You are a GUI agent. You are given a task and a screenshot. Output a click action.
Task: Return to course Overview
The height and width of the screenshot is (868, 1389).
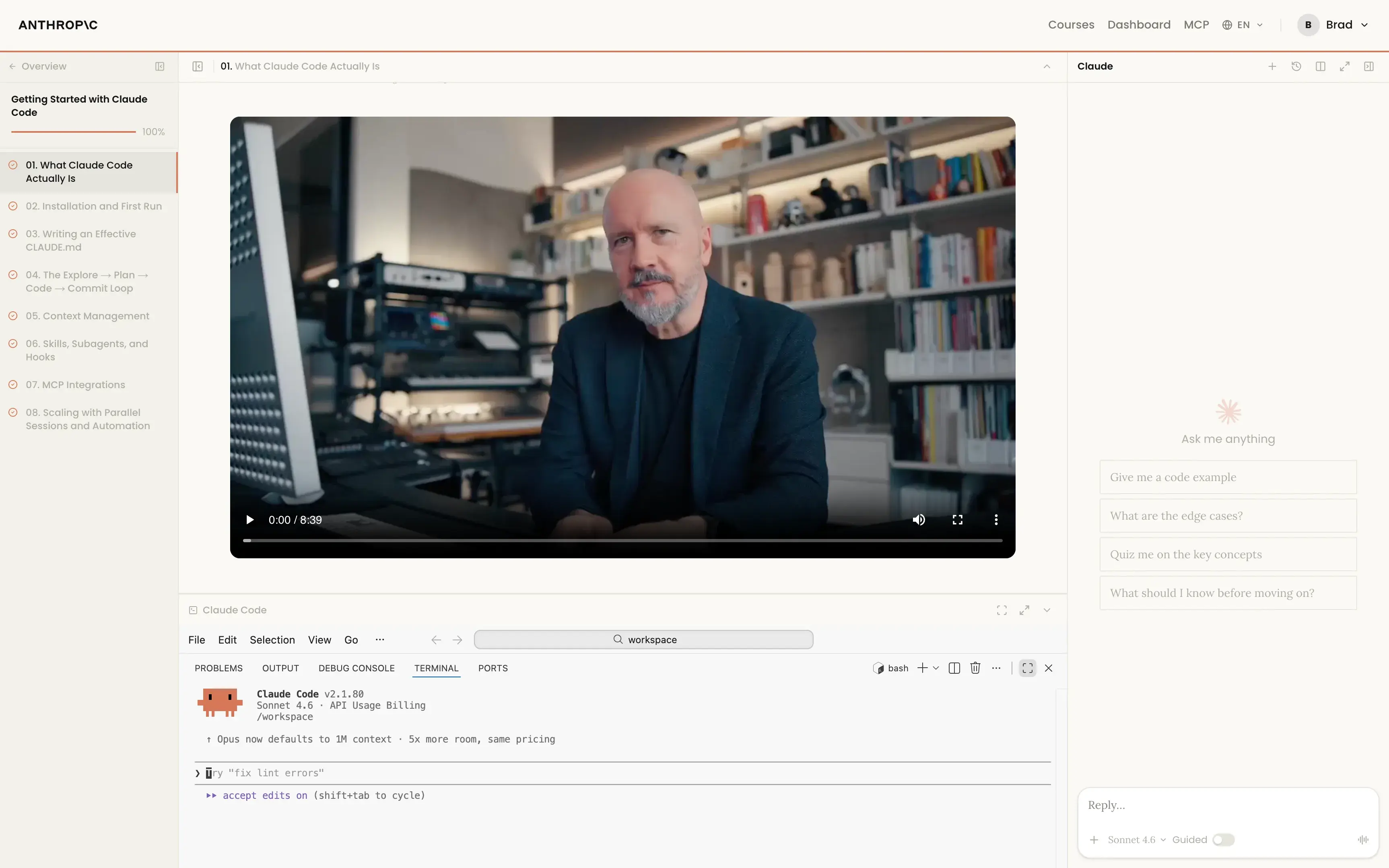[38, 66]
